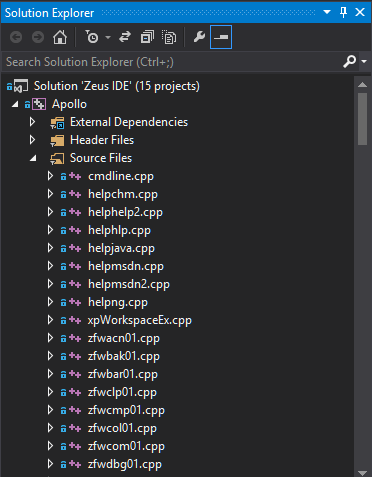Collapse the Source Files folder
The width and height of the screenshot is (372, 477).
33,158
